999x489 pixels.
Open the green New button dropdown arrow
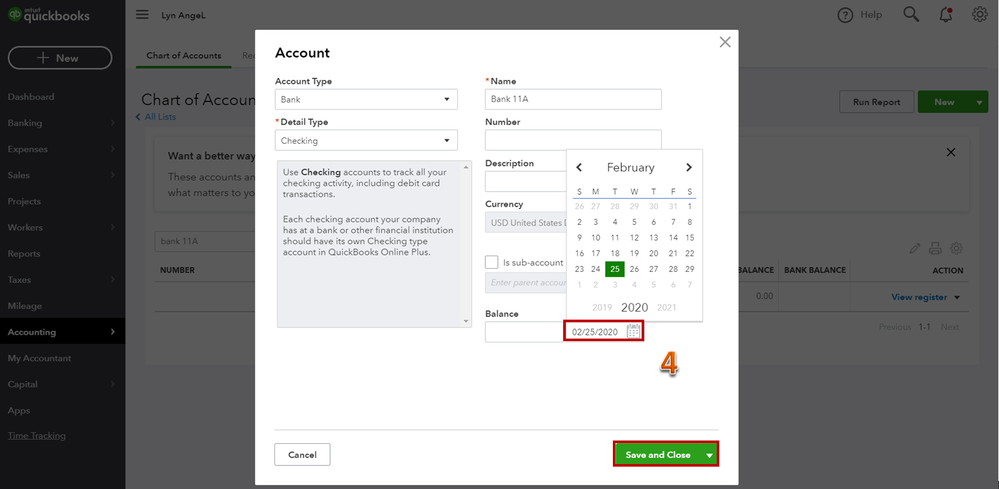pos(979,102)
